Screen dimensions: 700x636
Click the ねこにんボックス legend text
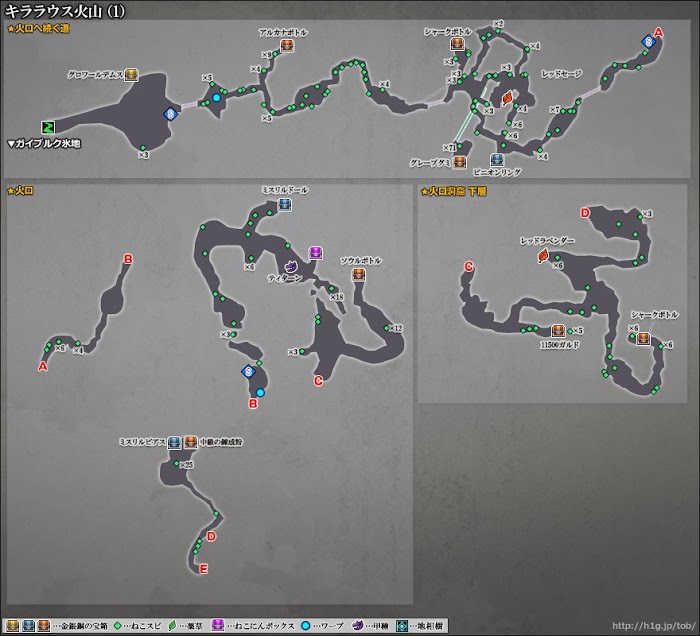click(x=265, y=626)
